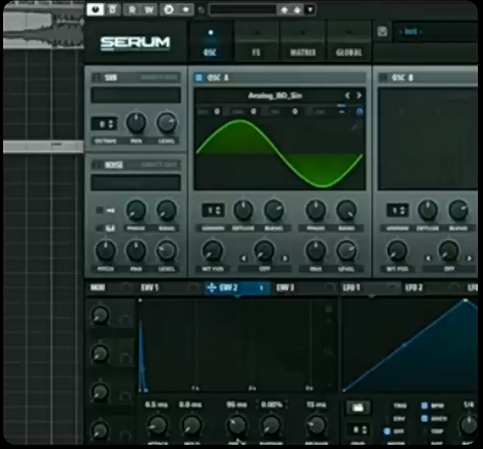The height and width of the screenshot is (449, 483).
Task: Open the MATRIX tab
Action: point(303,42)
